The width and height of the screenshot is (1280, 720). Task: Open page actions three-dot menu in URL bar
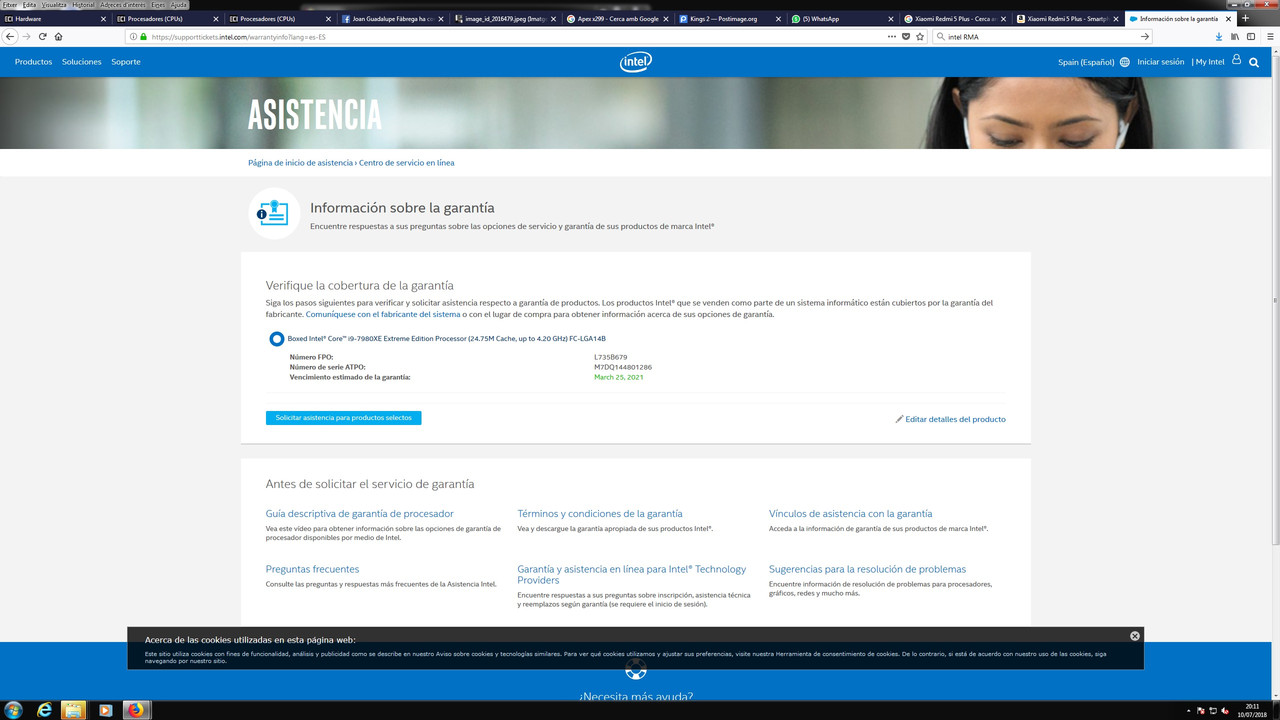[892, 36]
